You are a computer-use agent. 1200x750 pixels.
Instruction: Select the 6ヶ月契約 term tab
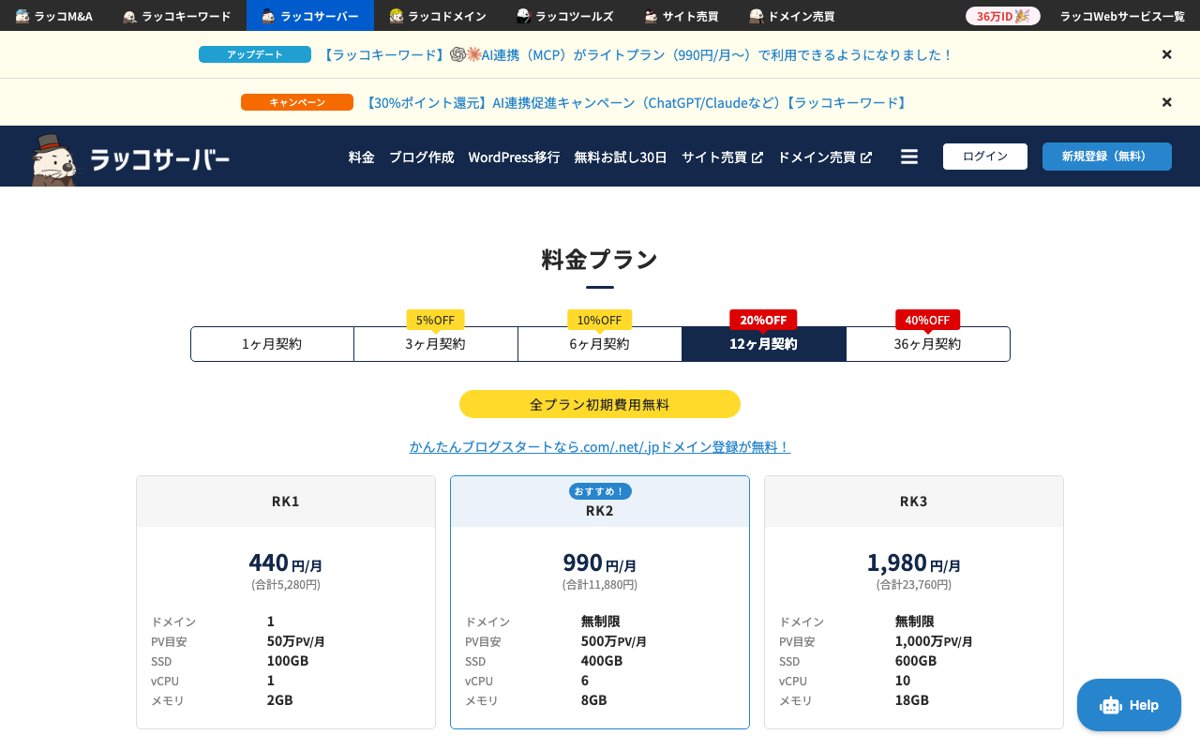599,344
